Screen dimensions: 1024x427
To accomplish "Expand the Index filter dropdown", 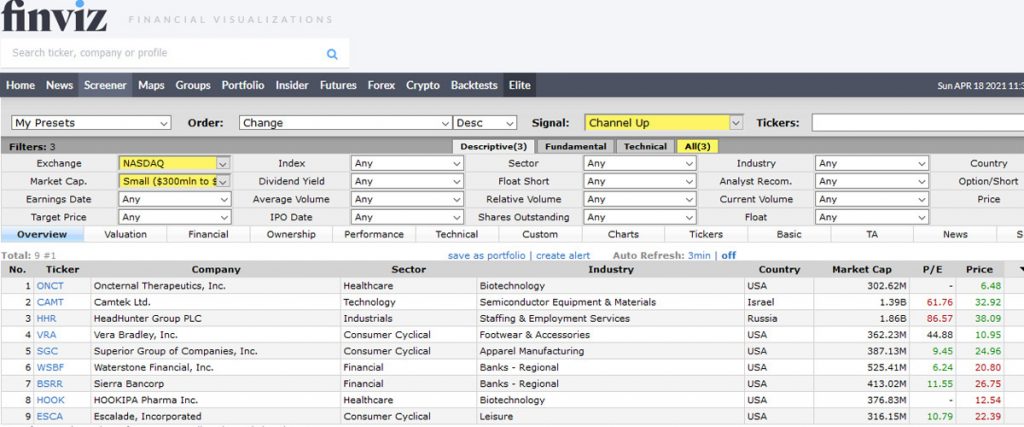I will pyautogui.click(x=407, y=163).
